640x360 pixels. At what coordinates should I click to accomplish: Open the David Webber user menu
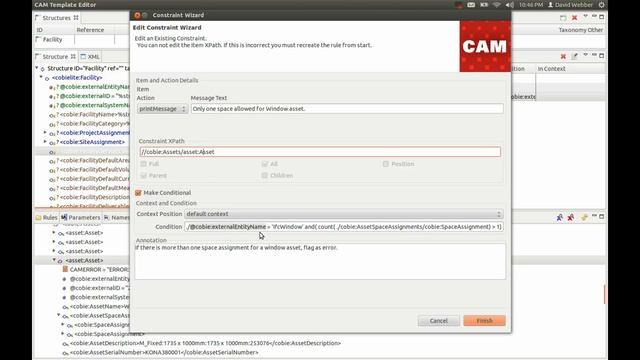(x=570, y=5)
